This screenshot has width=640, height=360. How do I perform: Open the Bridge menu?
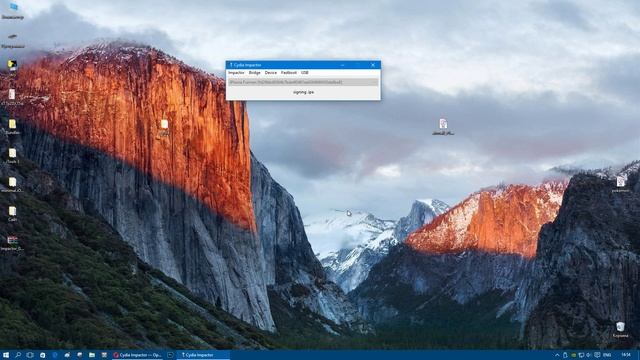(254, 73)
